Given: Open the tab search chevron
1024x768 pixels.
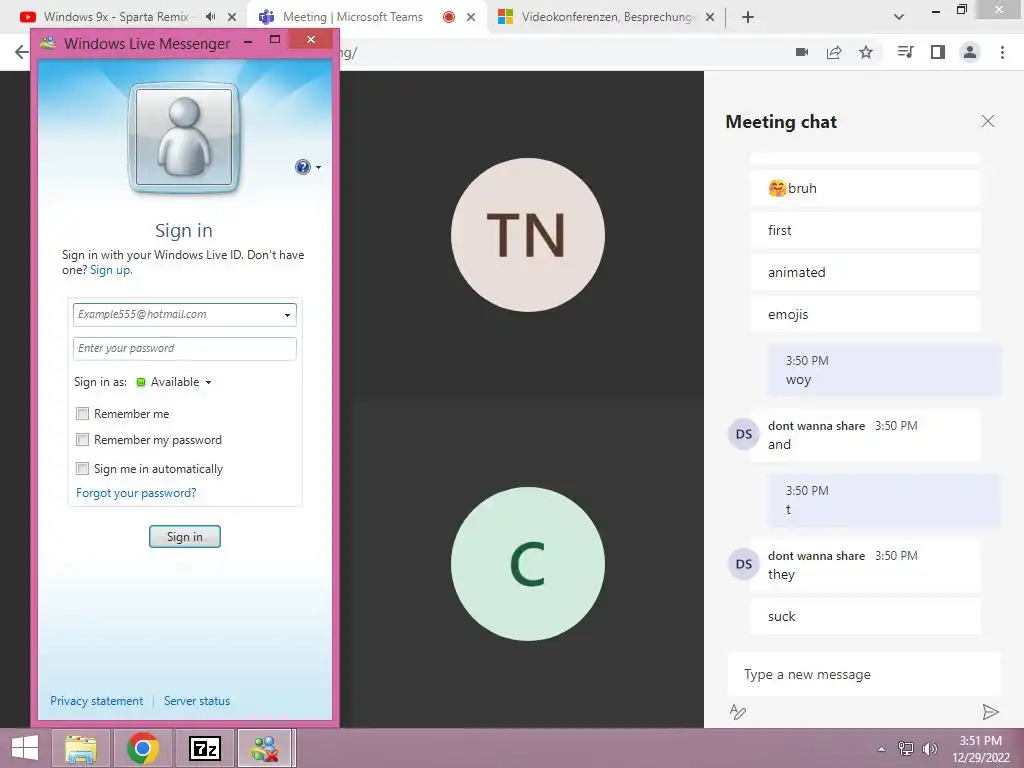Looking at the screenshot, I should pos(899,17).
